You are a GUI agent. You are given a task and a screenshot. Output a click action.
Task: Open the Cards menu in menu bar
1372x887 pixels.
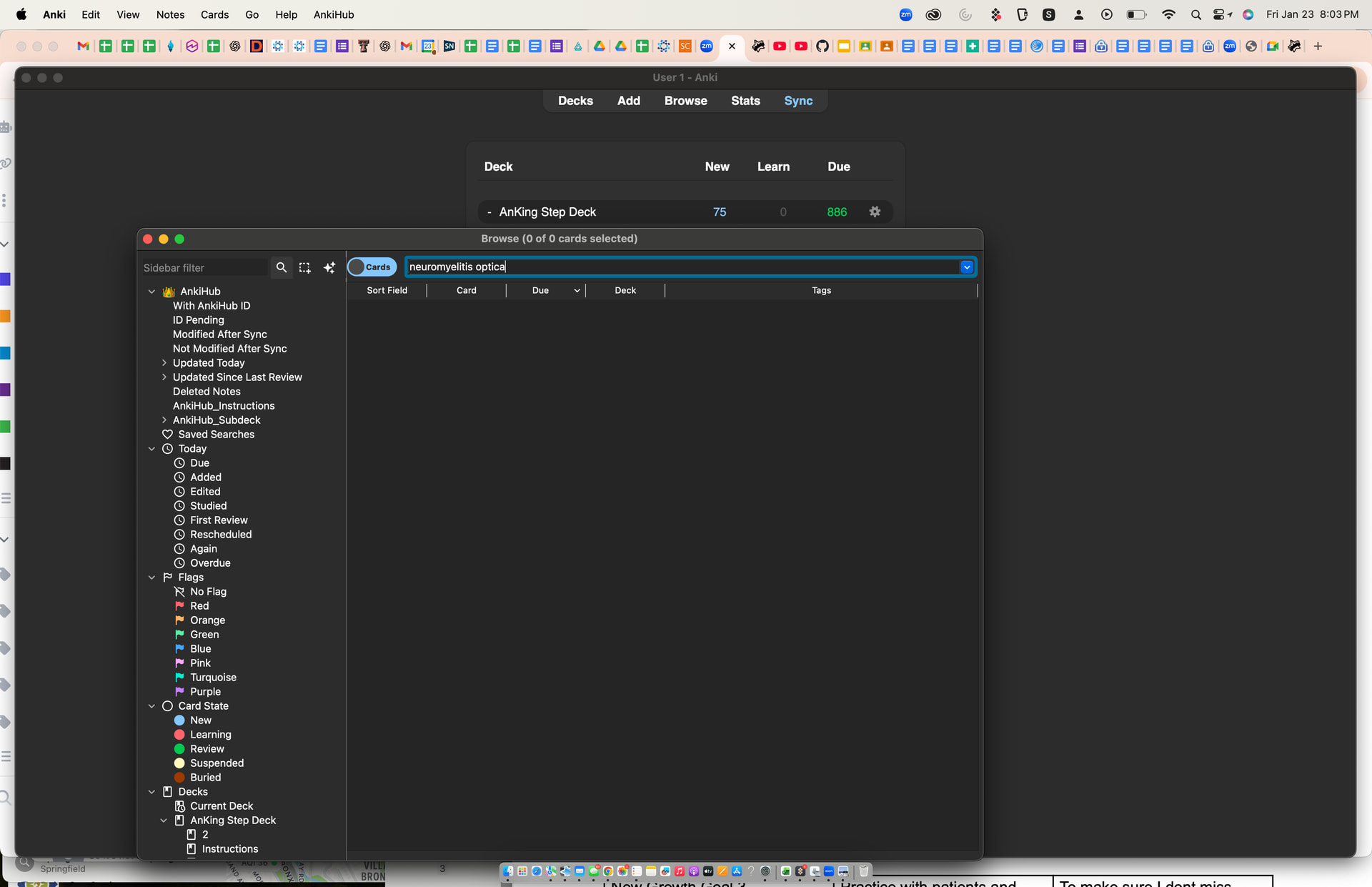point(214,14)
